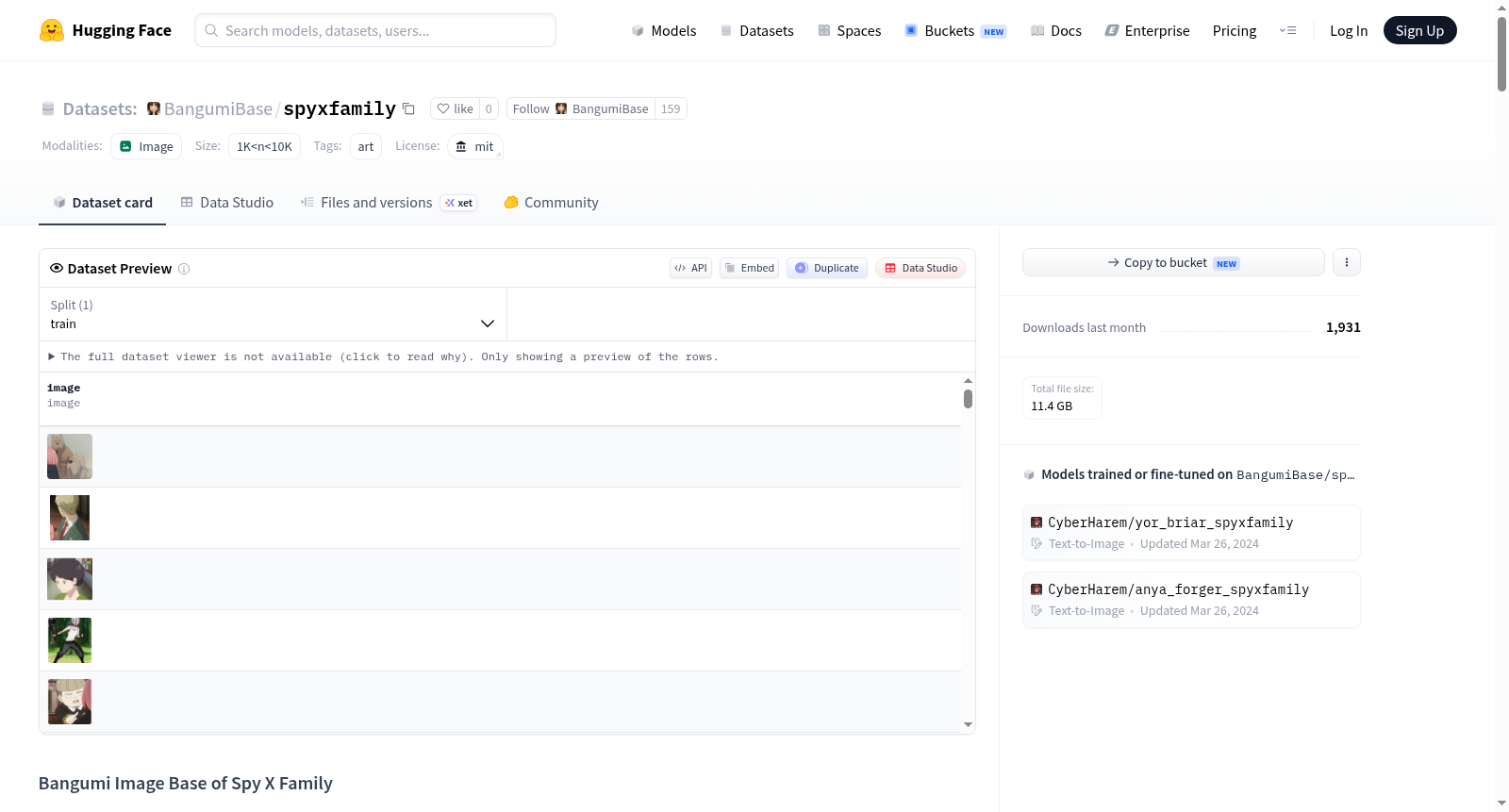Screen dimensions: 1509x812
Task: Click the figure on green field thumbnail
Action: 70,640
